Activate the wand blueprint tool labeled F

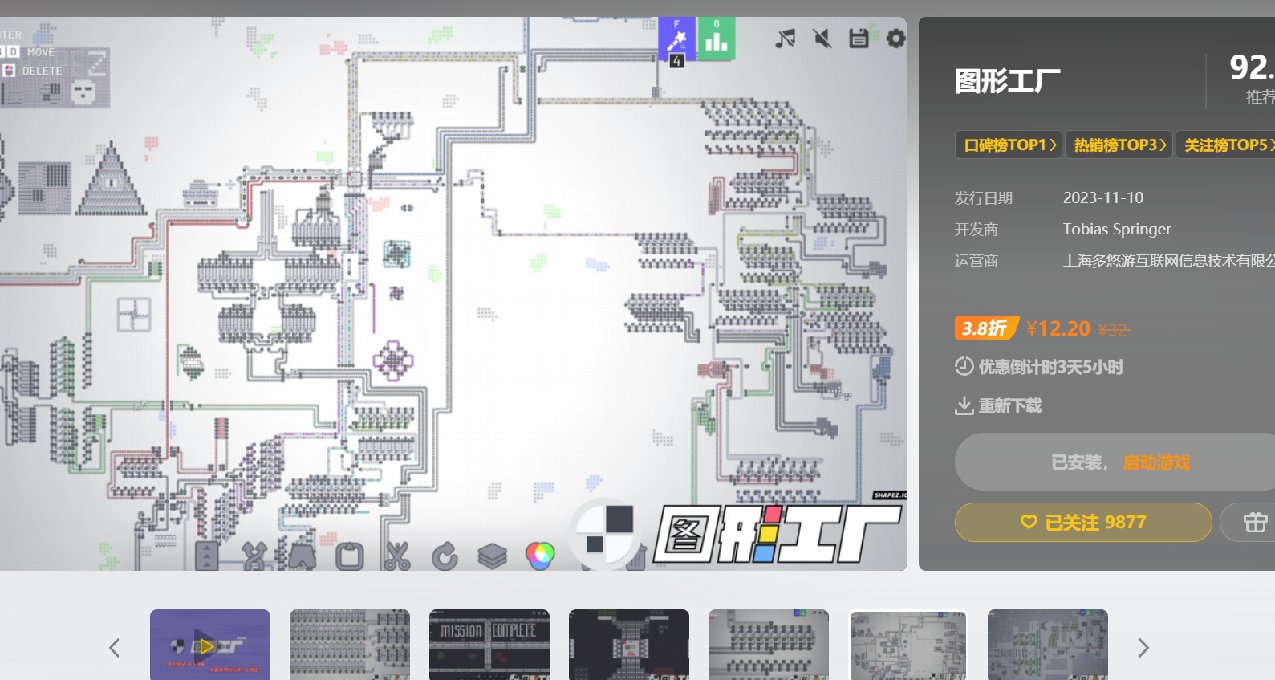click(x=677, y=38)
